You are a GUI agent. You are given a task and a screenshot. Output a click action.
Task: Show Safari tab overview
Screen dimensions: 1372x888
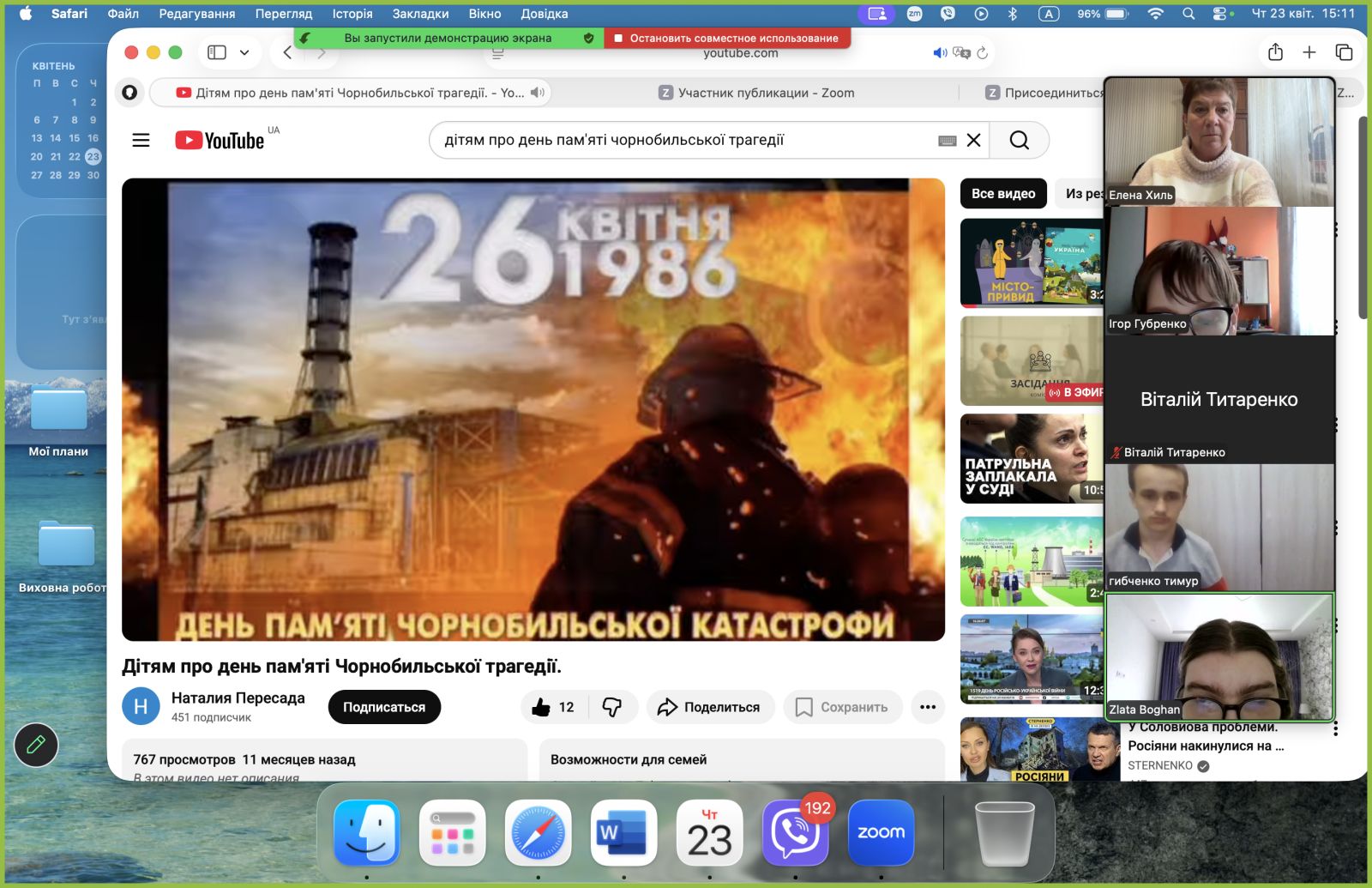click(1344, 52)
